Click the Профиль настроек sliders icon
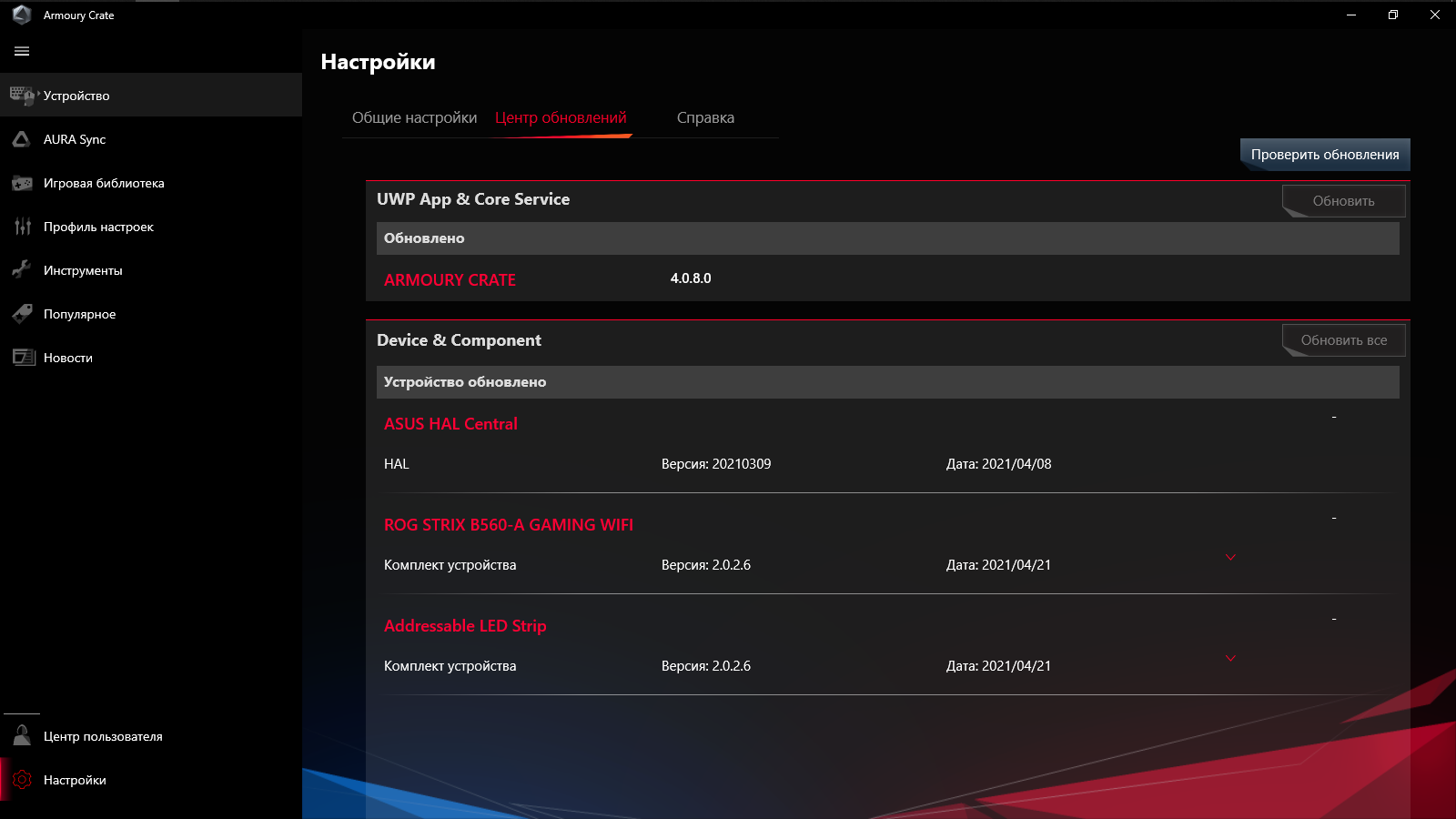This screenshot has width=1456, height=819. [22, 227]
